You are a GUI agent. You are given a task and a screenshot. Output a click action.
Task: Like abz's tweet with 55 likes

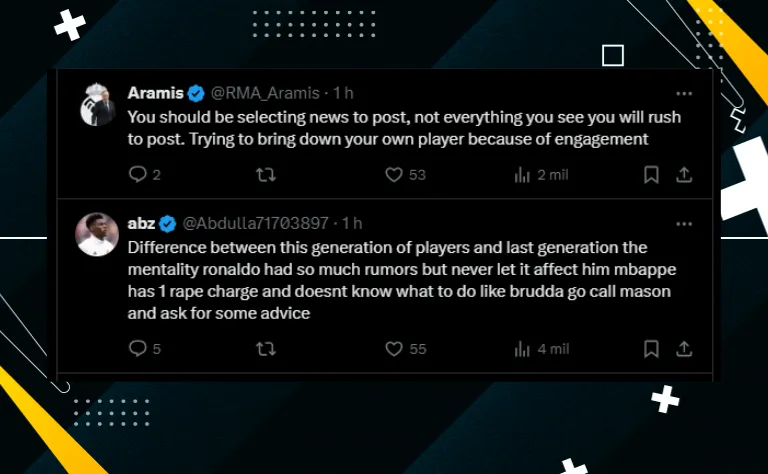pyautogui.click(x=394, y=349)
